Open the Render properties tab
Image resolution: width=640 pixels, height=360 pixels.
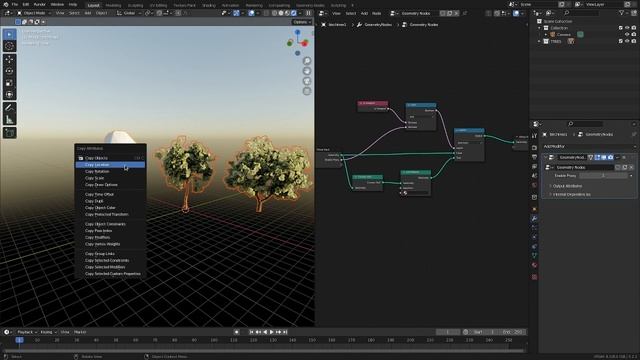point(534,147)
